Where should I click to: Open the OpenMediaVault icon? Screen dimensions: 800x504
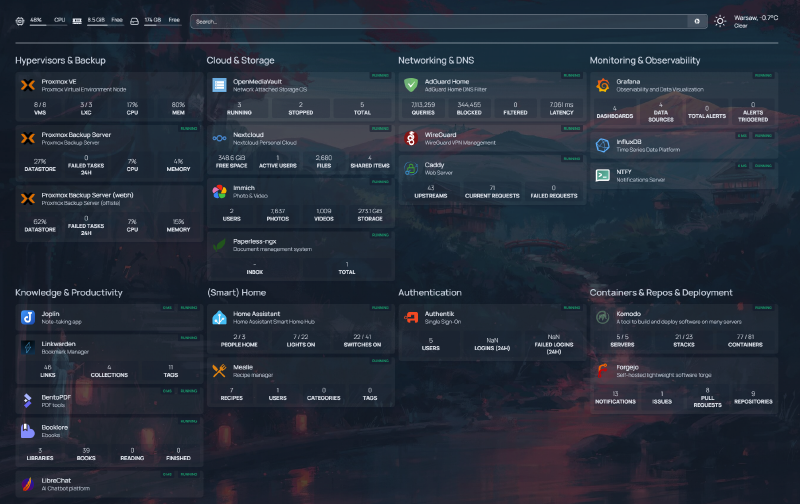click(x=219, y=85)
